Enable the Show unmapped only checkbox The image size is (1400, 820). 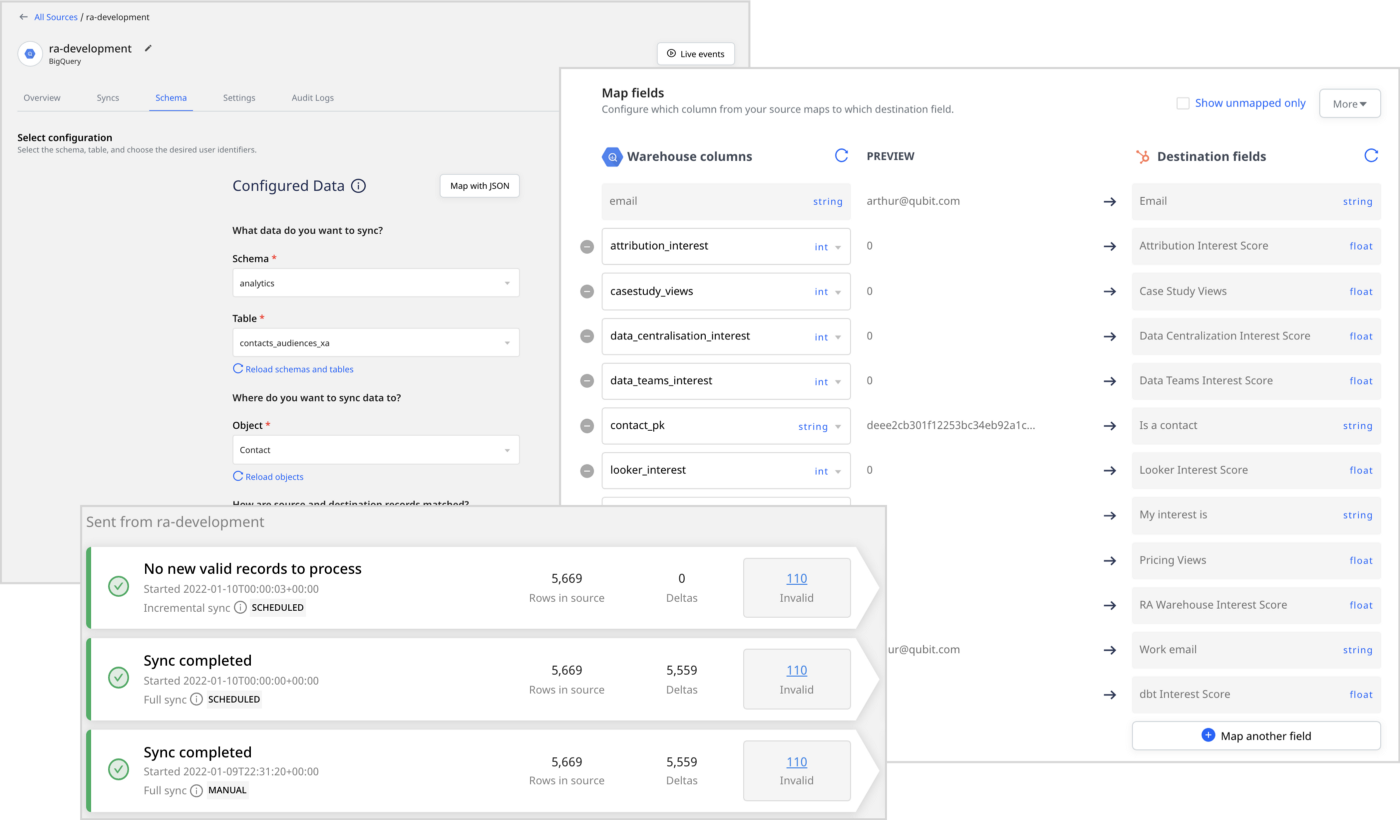[x=1183, y=103]
